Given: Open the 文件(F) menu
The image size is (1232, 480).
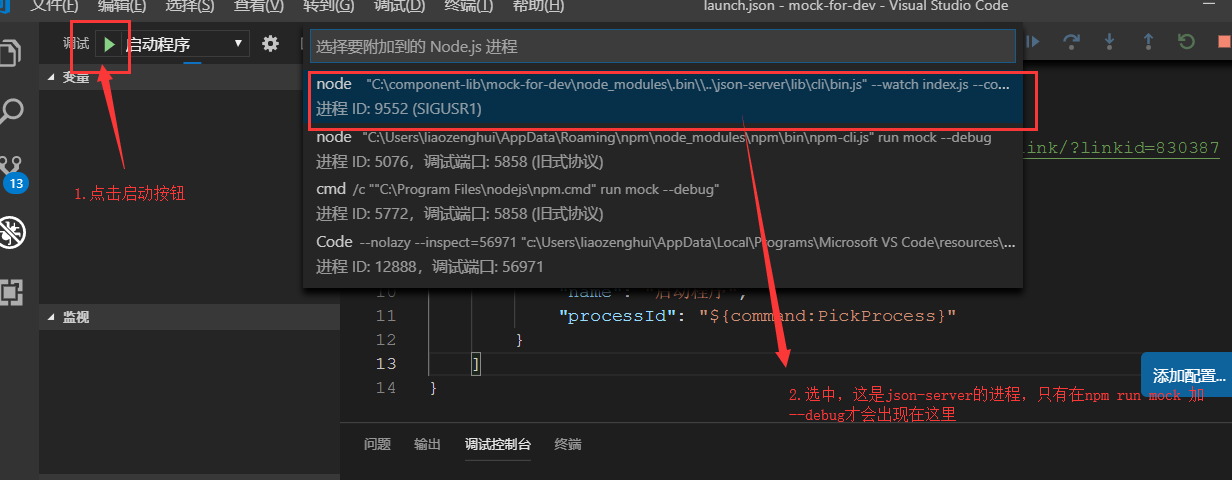Looking at the screenshot, I should tap(54, 6).
